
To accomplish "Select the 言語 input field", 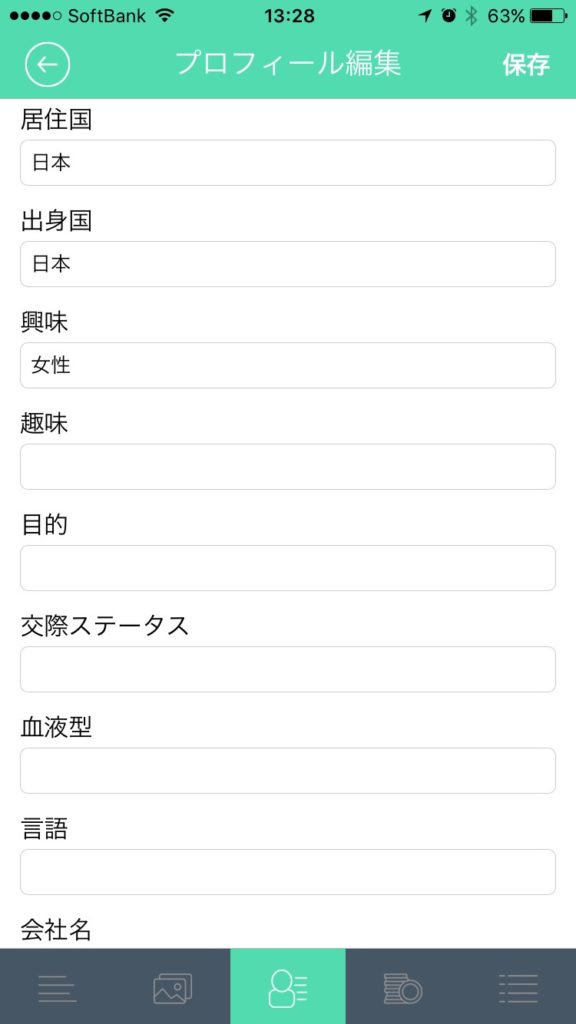I will coord(288,871).
